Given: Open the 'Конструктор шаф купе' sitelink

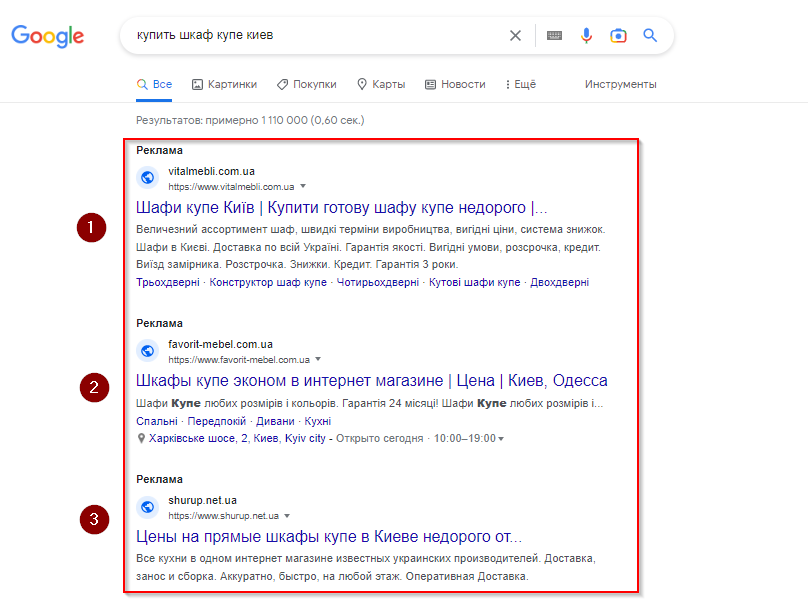Looking at the screenshot, I should [x=268, y=282].
